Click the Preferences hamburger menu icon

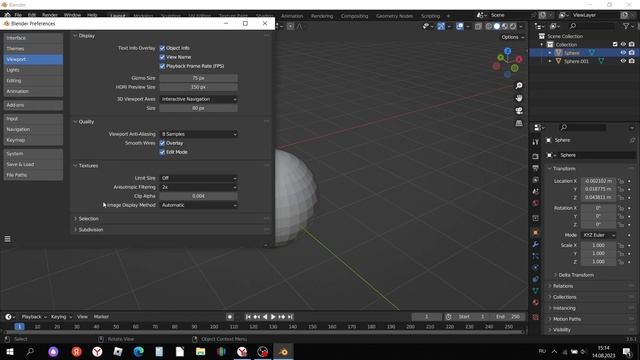[x=7, y=239]
